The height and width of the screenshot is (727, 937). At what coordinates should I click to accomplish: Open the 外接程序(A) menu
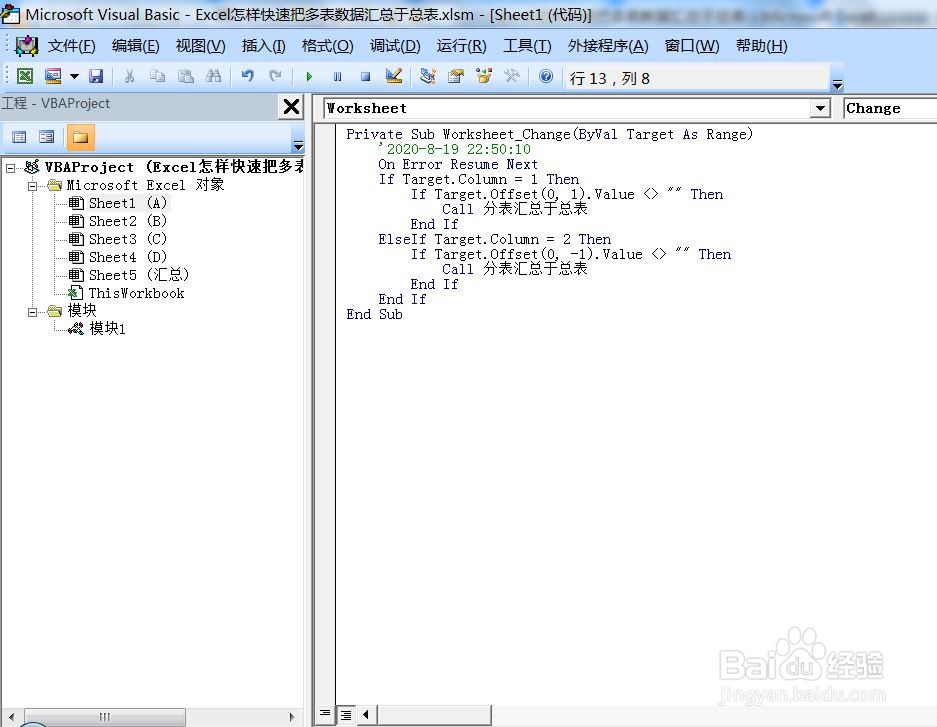click(x=608, y=46)
